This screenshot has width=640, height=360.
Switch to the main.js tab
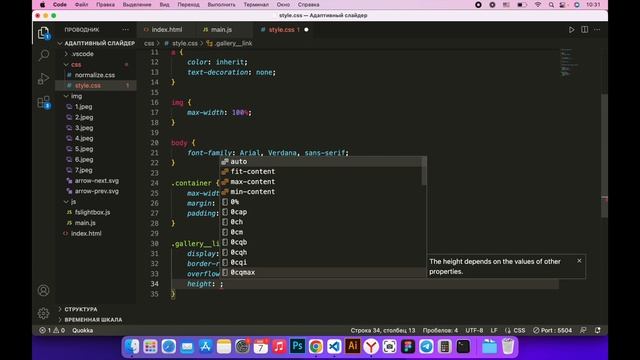(222, 29)
